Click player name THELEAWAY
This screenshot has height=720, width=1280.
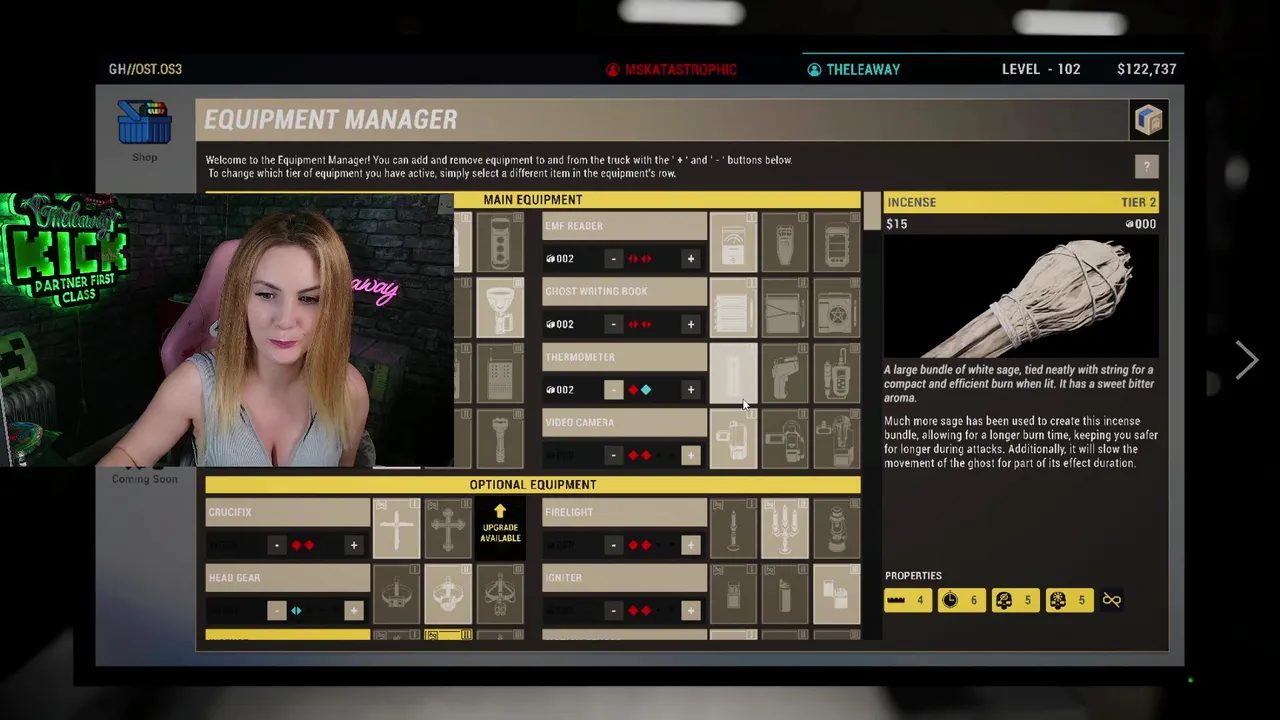[863, 70]
